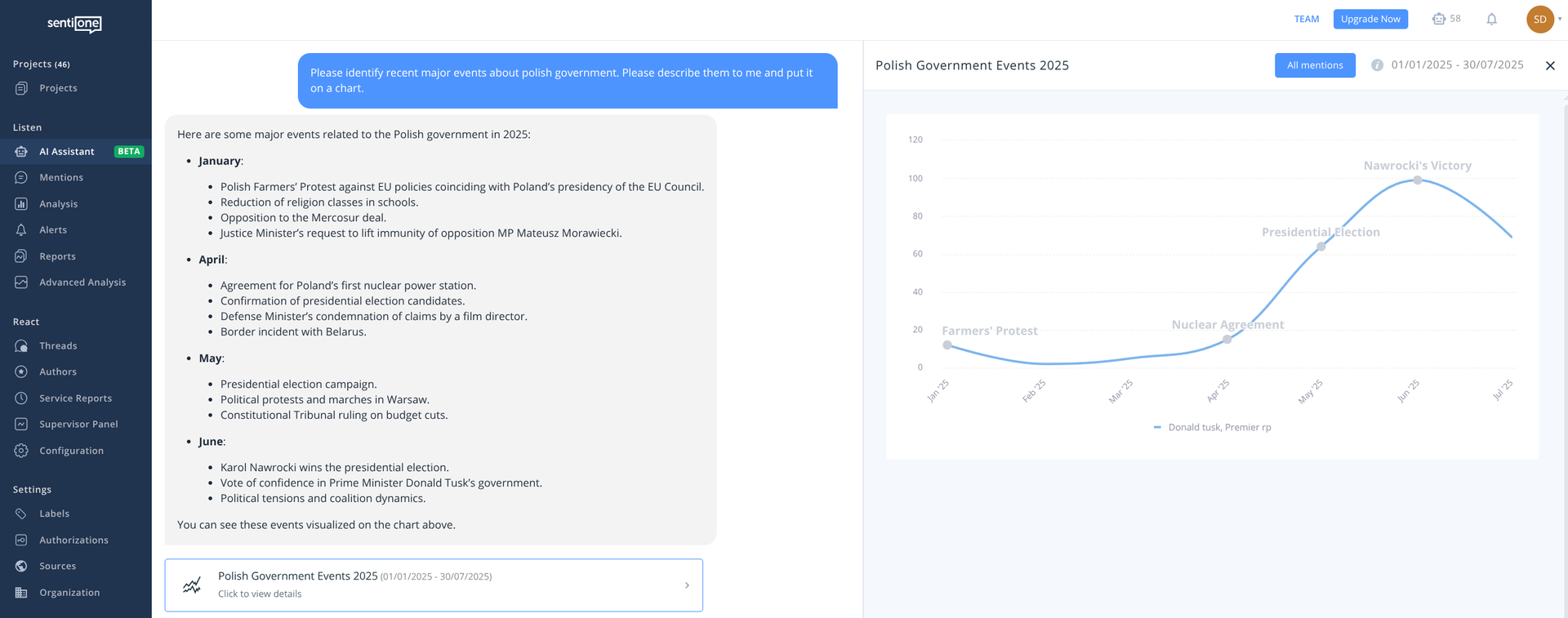This screenshot has width=1568, height=618.
Task: Click the Upgrade Now button
Action: [1370, 19]
